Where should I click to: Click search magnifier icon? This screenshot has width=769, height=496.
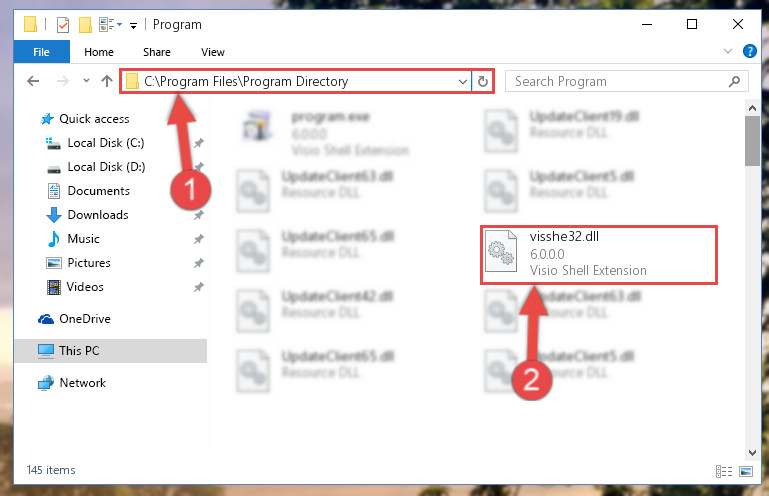click(x=734, y=81)
